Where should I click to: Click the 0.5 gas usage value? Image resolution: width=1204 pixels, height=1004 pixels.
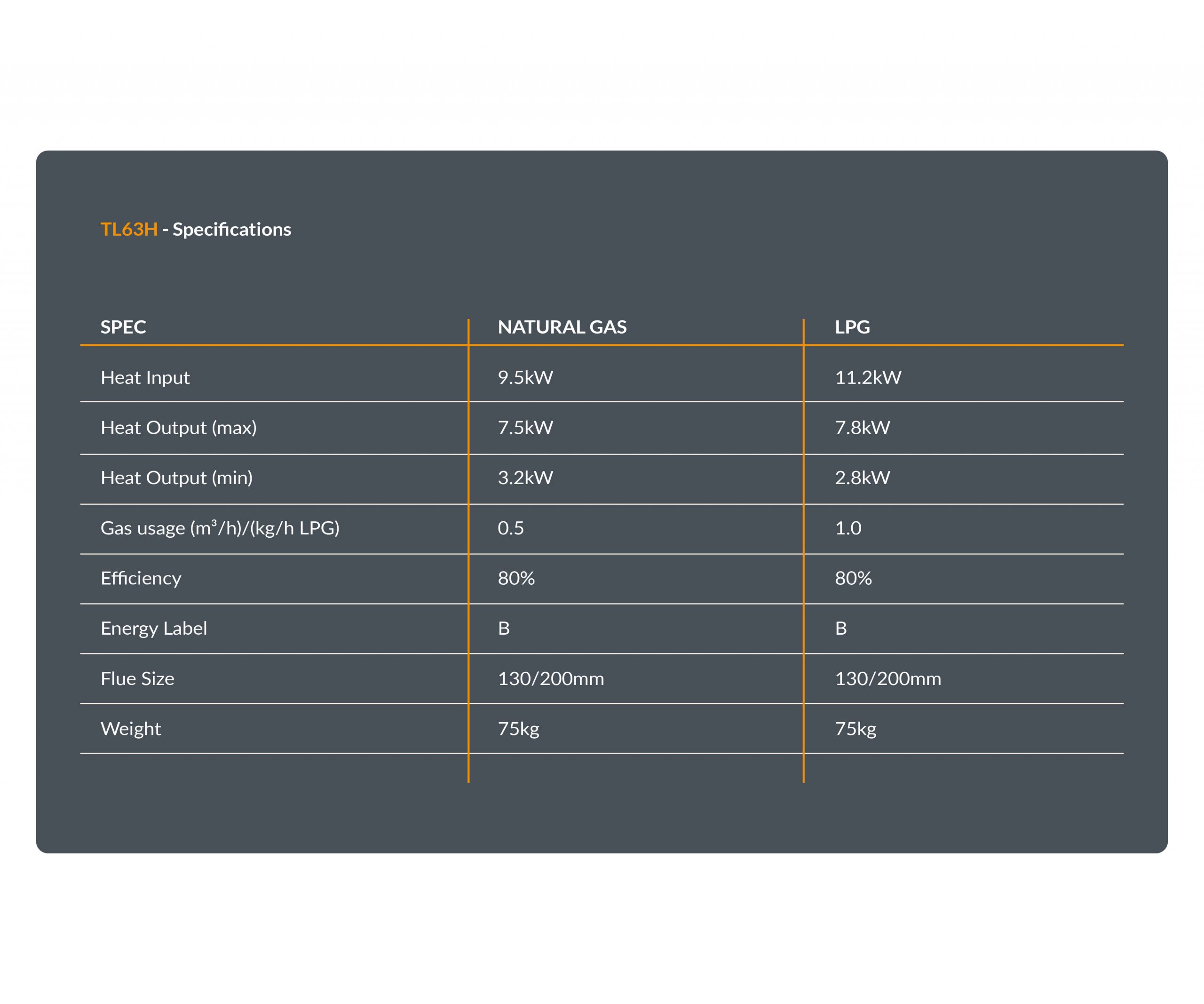[511, 528]
